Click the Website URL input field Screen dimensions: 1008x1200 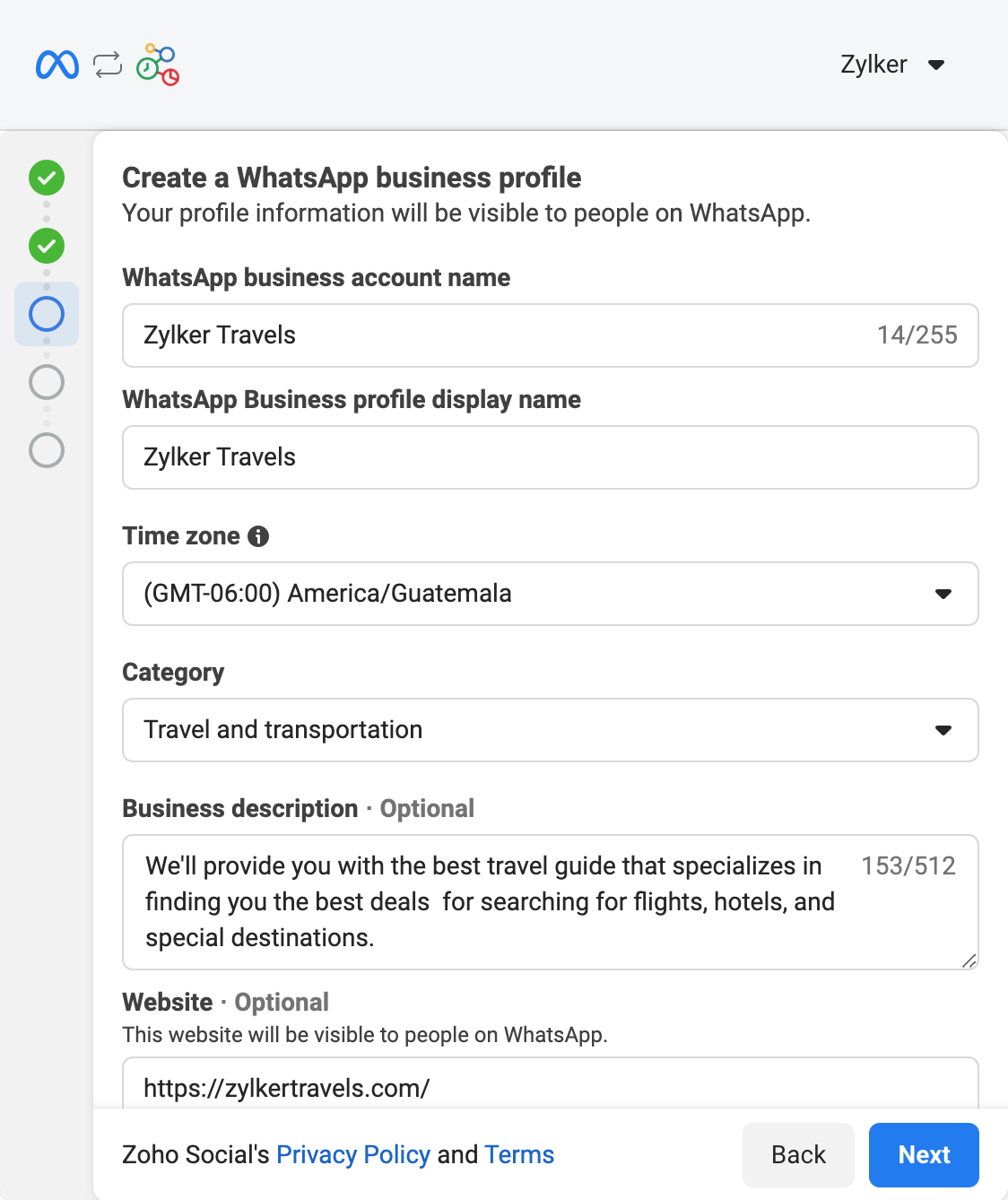[x=550, y=1087]
